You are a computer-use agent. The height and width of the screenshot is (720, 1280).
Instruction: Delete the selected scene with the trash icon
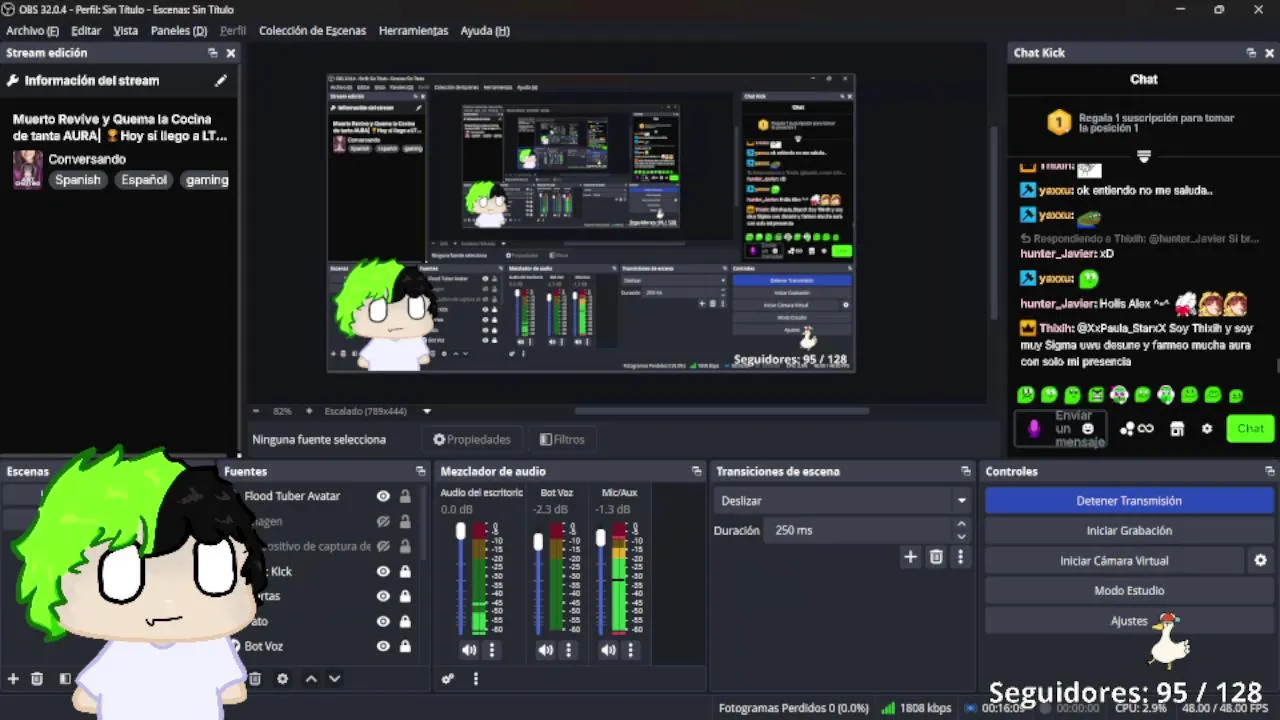click(x=37, y=678)
